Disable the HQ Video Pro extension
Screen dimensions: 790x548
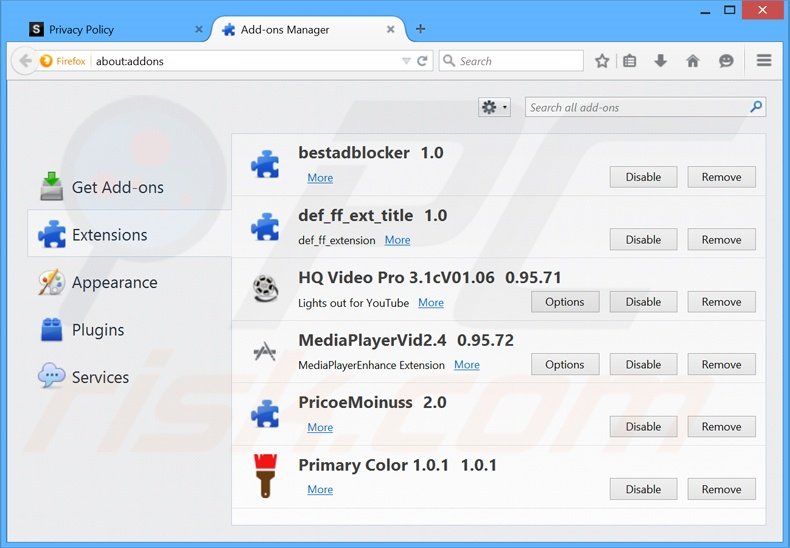(643, 302)
